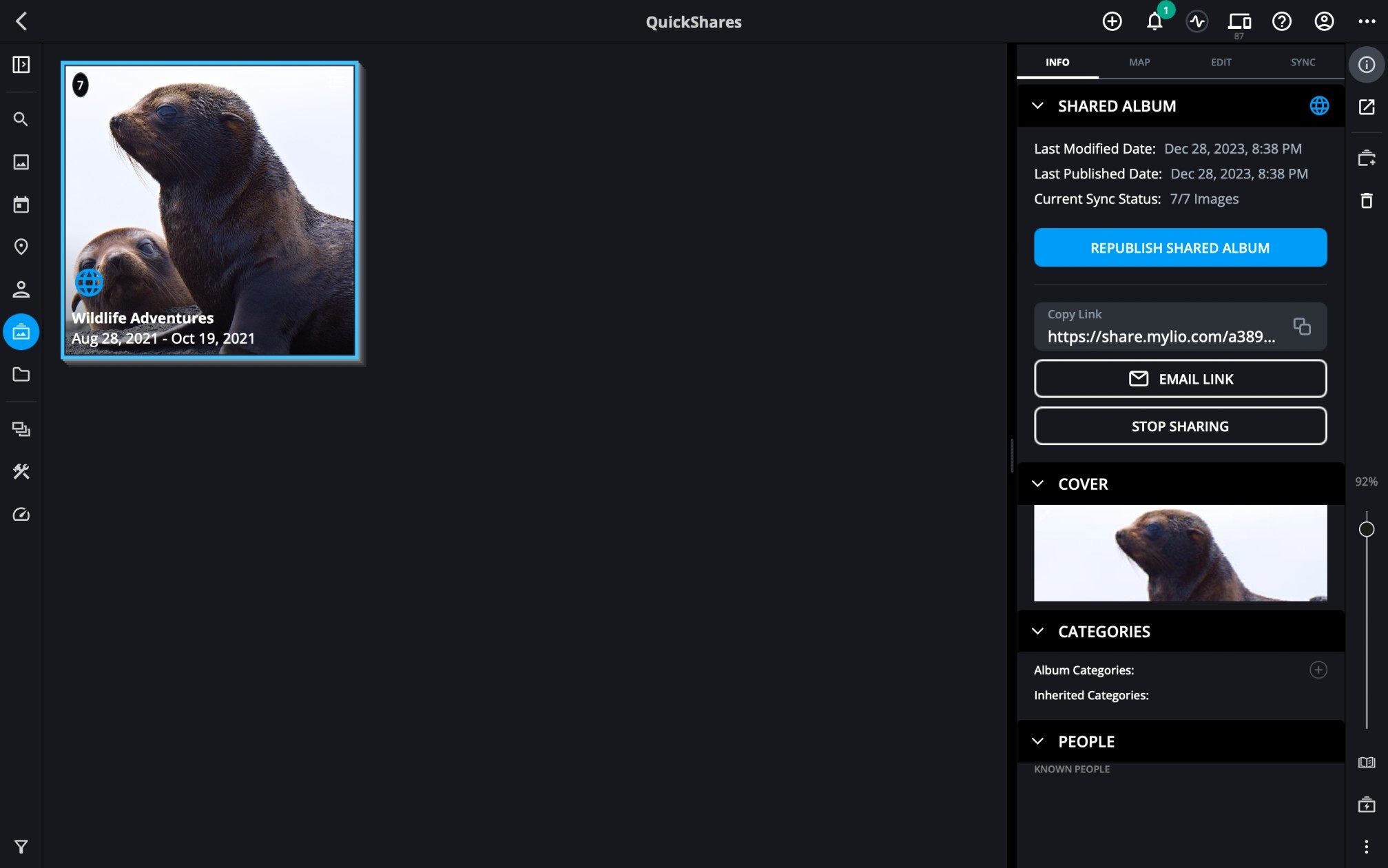Image resolution: width=1388 pixels, height=868 pixels.
Task: Delete album using trash icon
Action: (x=1367, y=200)
